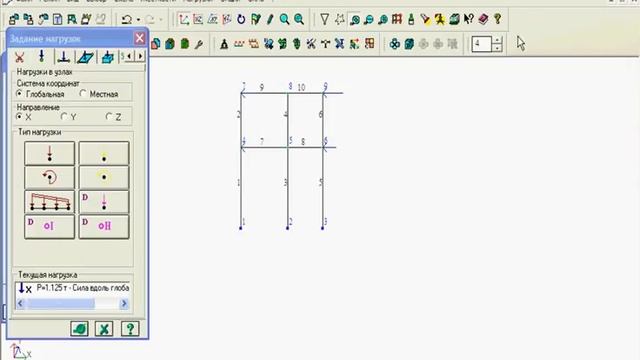Click the first icon in the top toolbar

[14, 19]
